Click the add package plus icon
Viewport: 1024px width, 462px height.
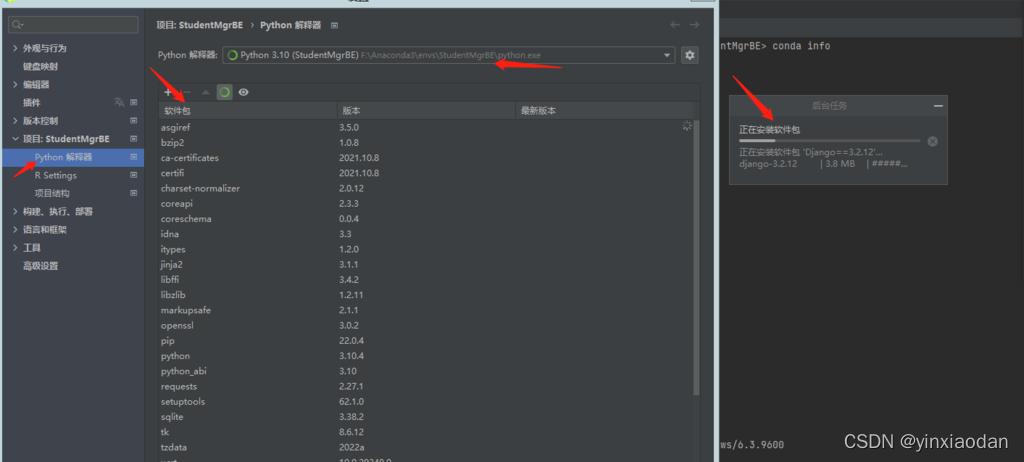point(168,93)
